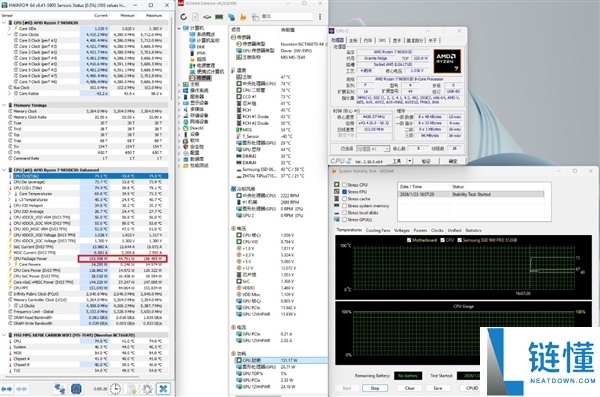The width and height of the screenshot is (600, 397).
Task: Select Stability Test Started log entry
Action: click(471, 194)
